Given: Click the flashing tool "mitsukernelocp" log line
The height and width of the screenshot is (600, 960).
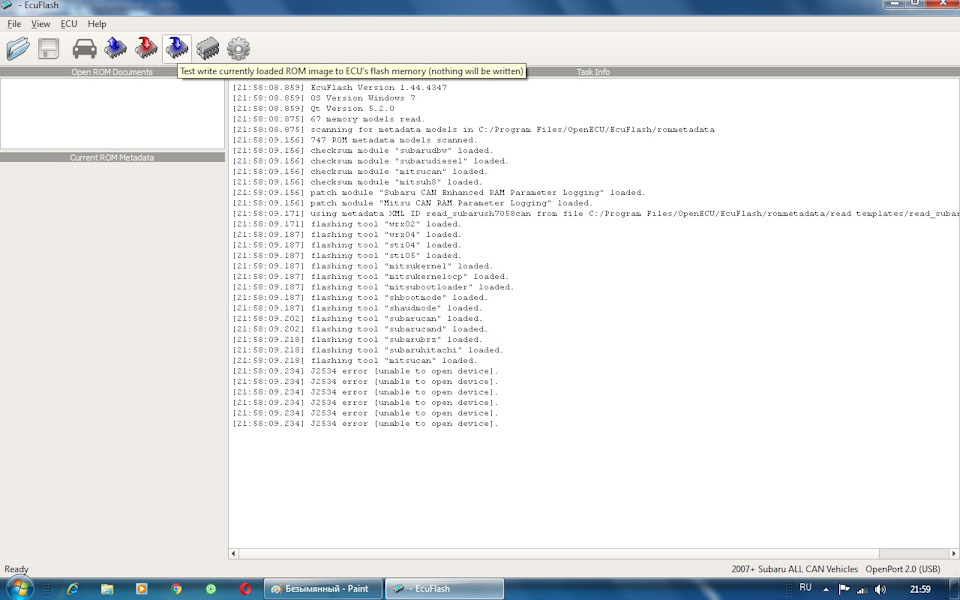Looking at the screenshot, I should pos(370,277).
